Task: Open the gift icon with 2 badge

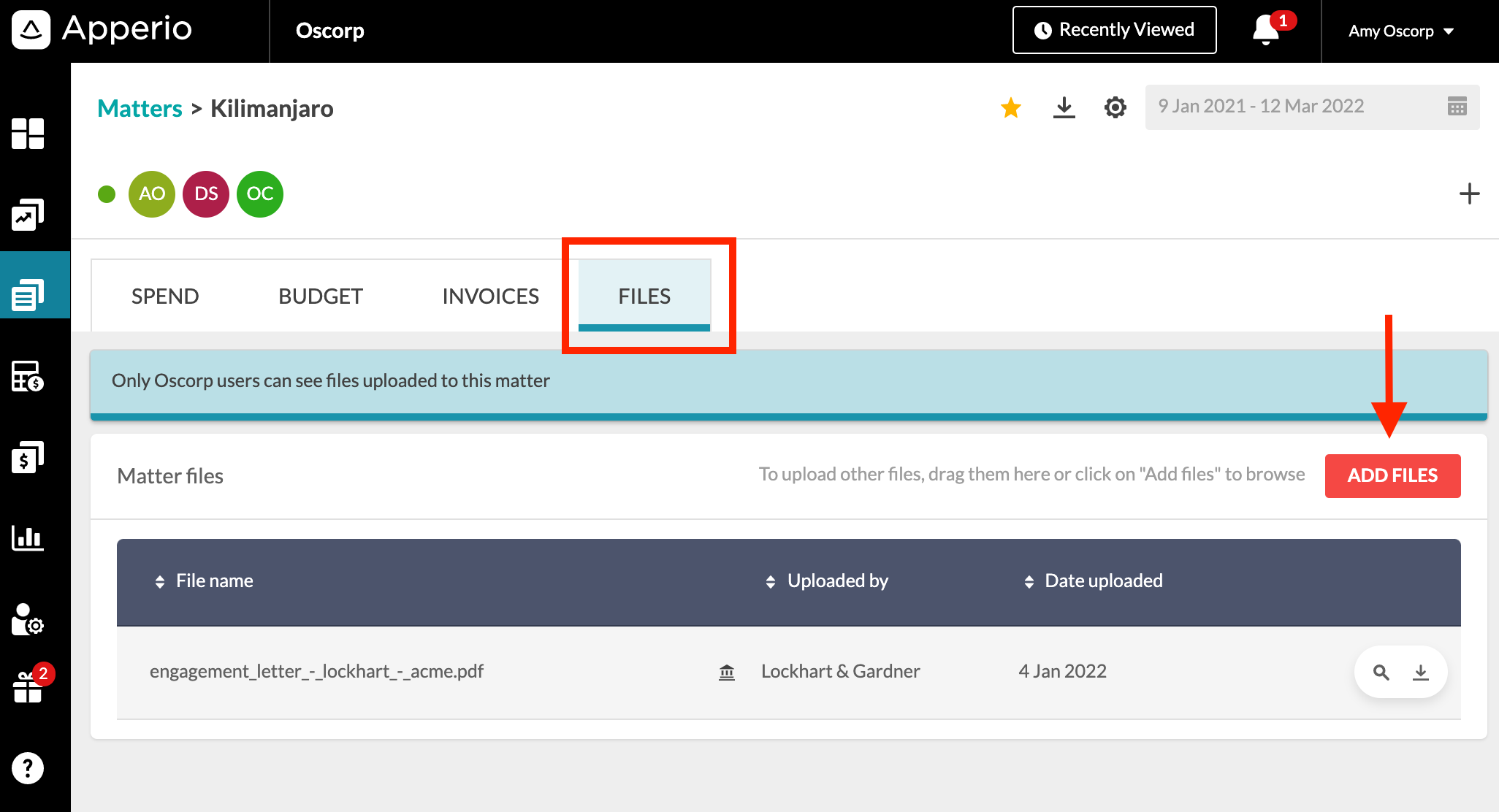Action: click(28, 687)
